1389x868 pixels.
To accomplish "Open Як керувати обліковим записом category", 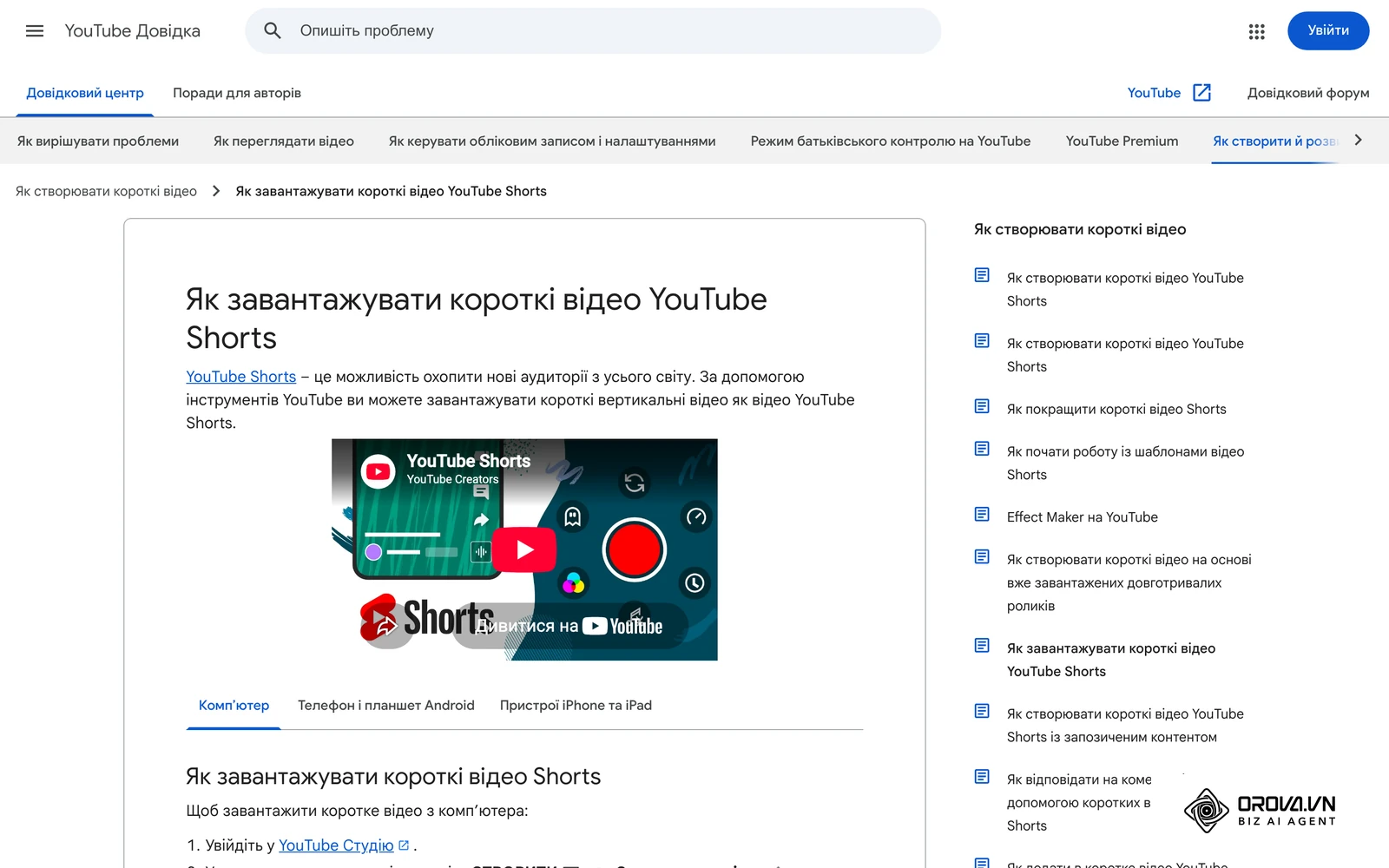I will click(x=552, y=141).
